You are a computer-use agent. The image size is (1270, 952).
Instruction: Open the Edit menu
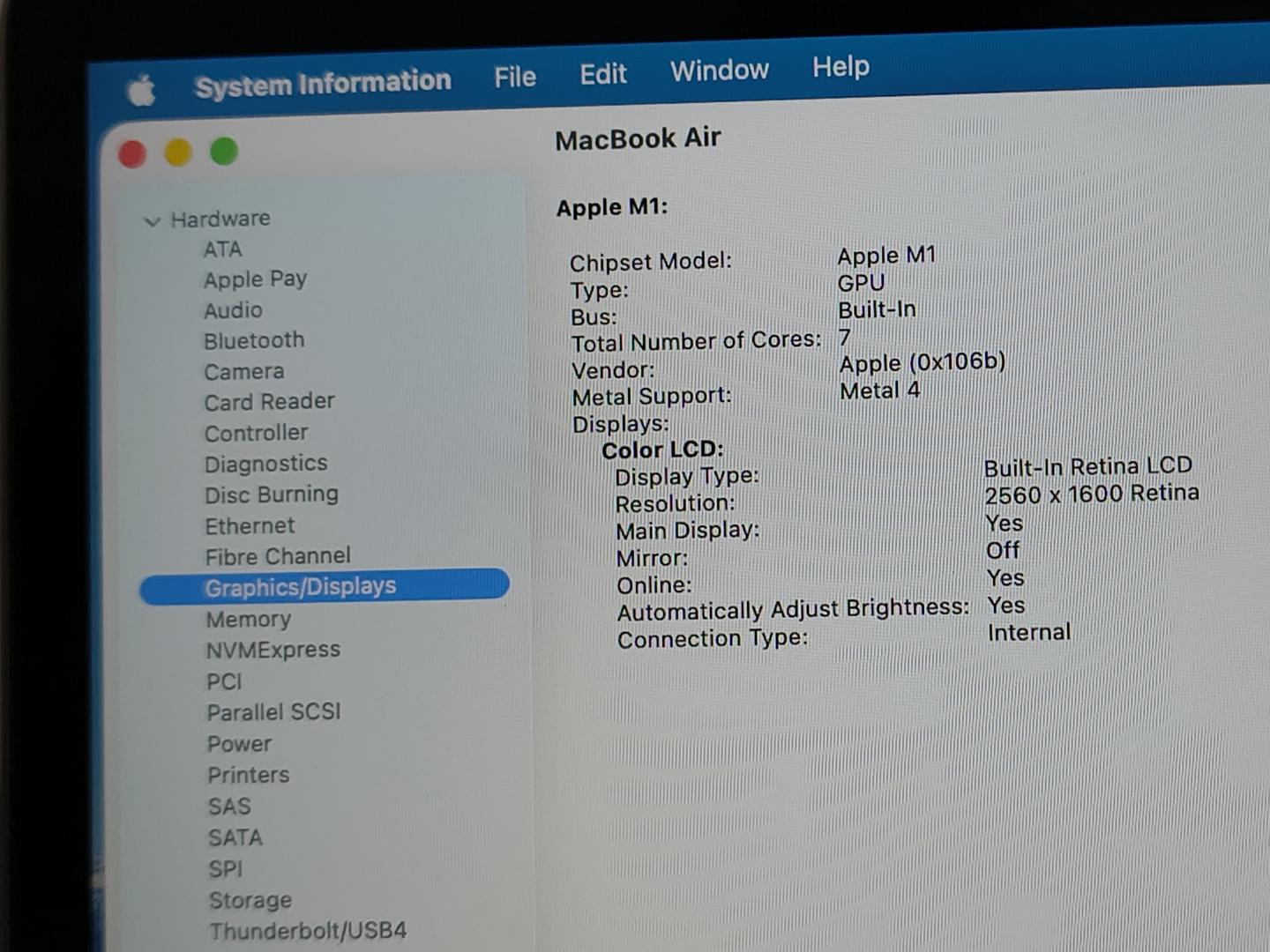[x=603, y=74]
